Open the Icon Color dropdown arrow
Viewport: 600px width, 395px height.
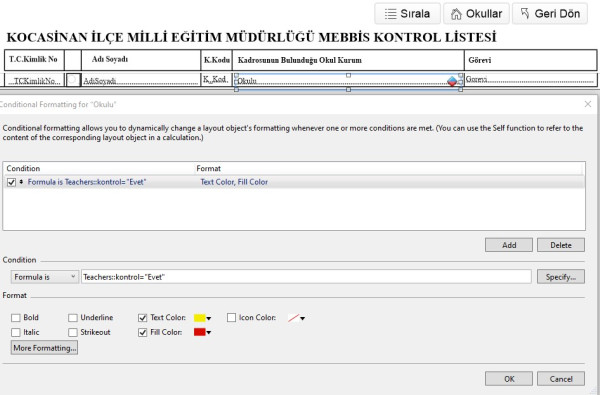point(302,318)
